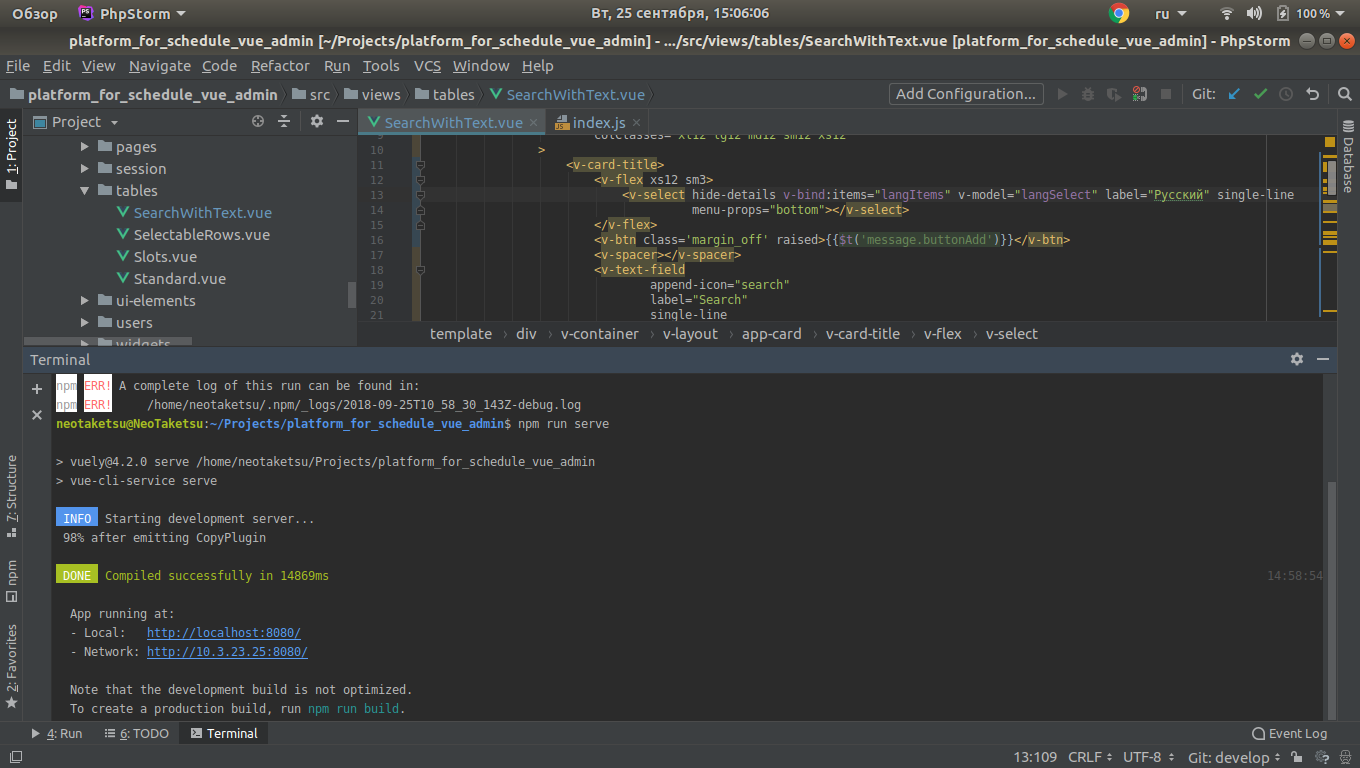Viewport: 1360px width, 768px height.
Task: Open 6: TODO tool tab
Action: pyautogui.click(x=136, y=733)
